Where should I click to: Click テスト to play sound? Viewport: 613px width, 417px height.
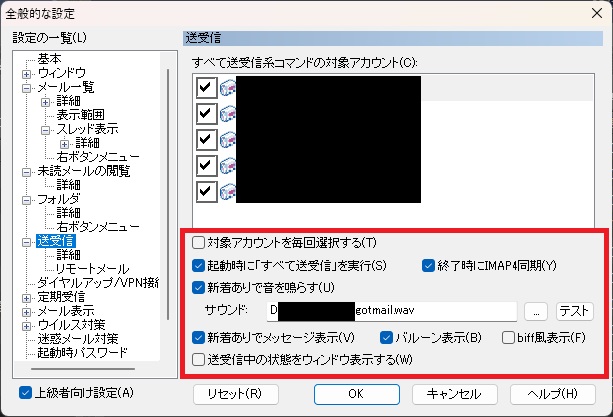pyautogui.click(x=575, y=311)
